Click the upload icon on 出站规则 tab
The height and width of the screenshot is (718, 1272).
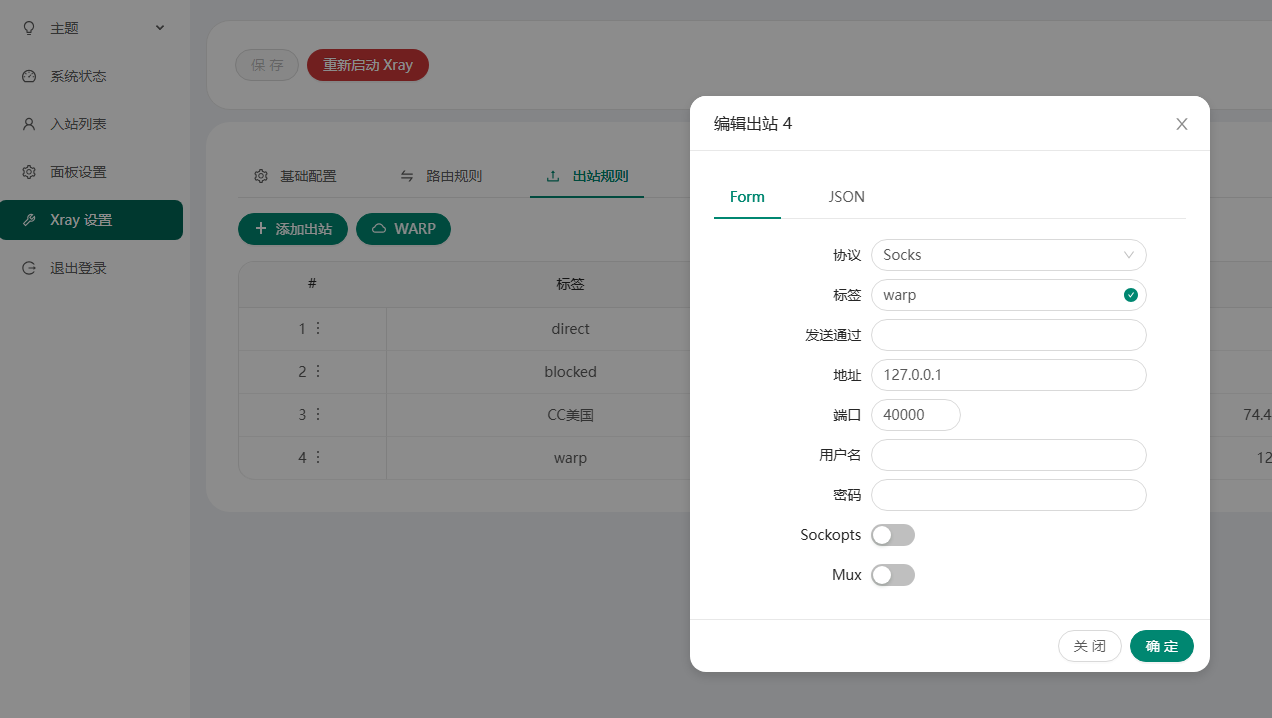click(x=553, y=176)
